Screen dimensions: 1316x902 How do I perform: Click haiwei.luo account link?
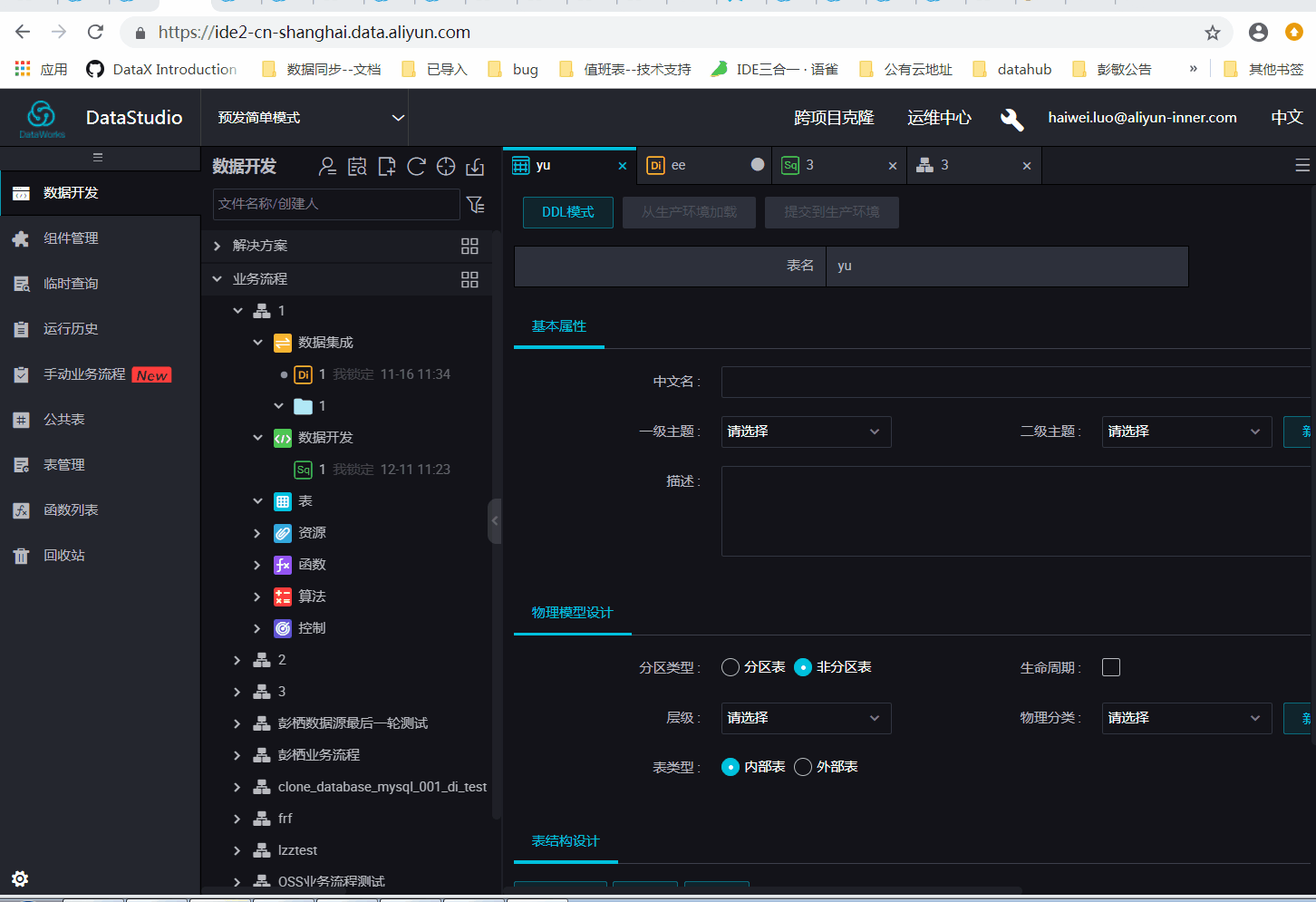(x=1142, y=118)
